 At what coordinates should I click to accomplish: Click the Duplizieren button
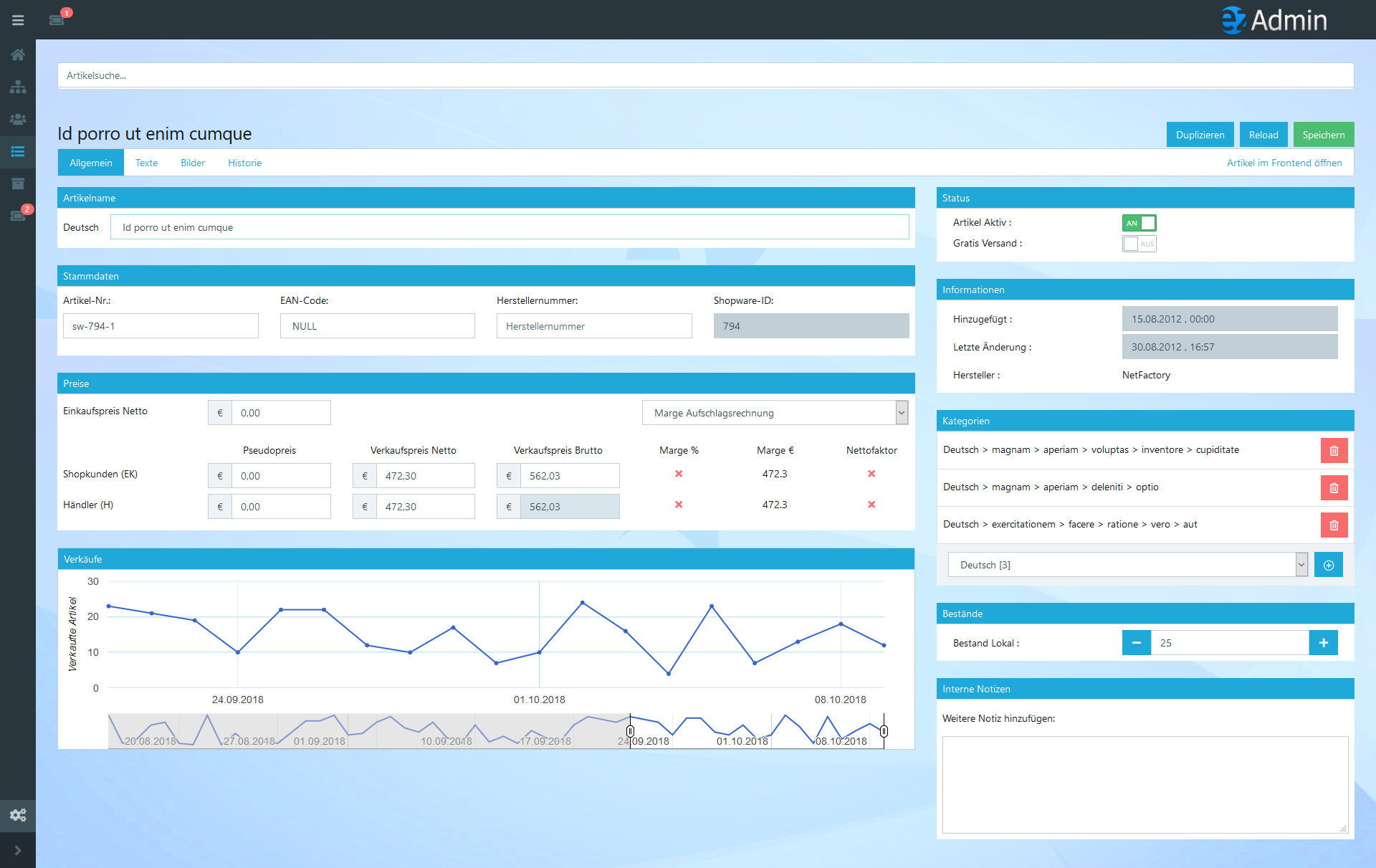[1200, 135]
